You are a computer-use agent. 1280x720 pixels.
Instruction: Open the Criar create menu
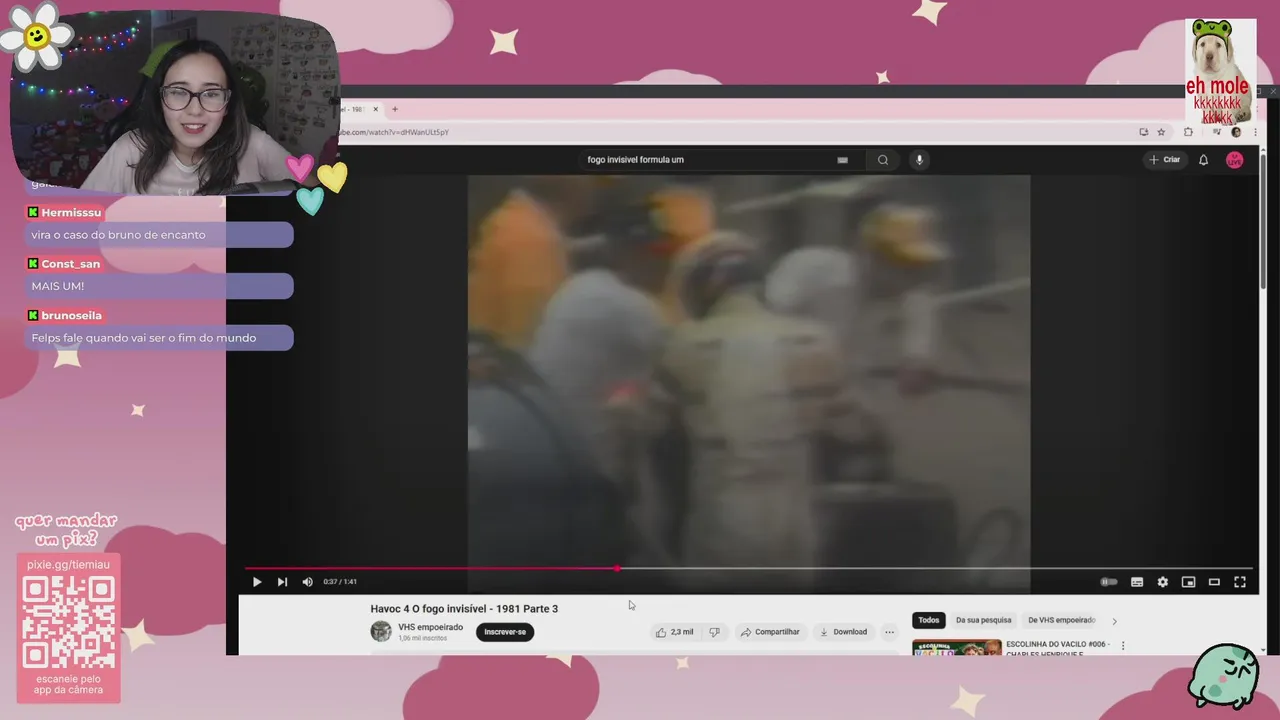coord(1165,160)
